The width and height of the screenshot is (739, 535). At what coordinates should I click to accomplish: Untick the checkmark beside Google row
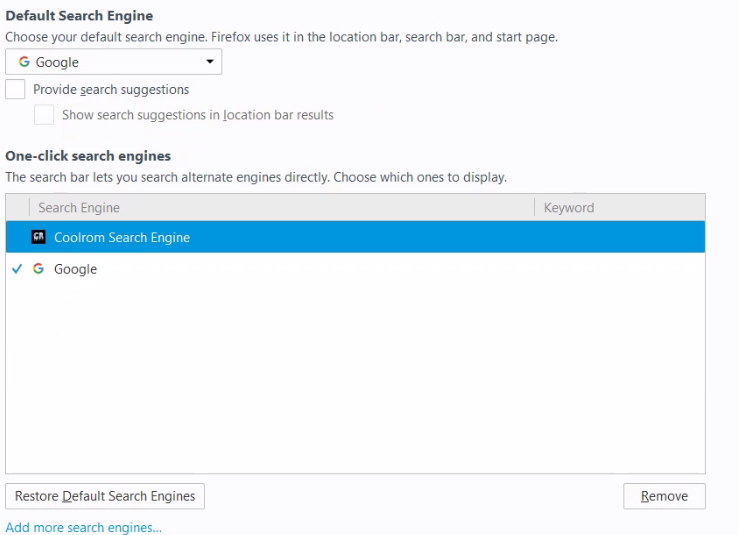[x=17, y=269]
